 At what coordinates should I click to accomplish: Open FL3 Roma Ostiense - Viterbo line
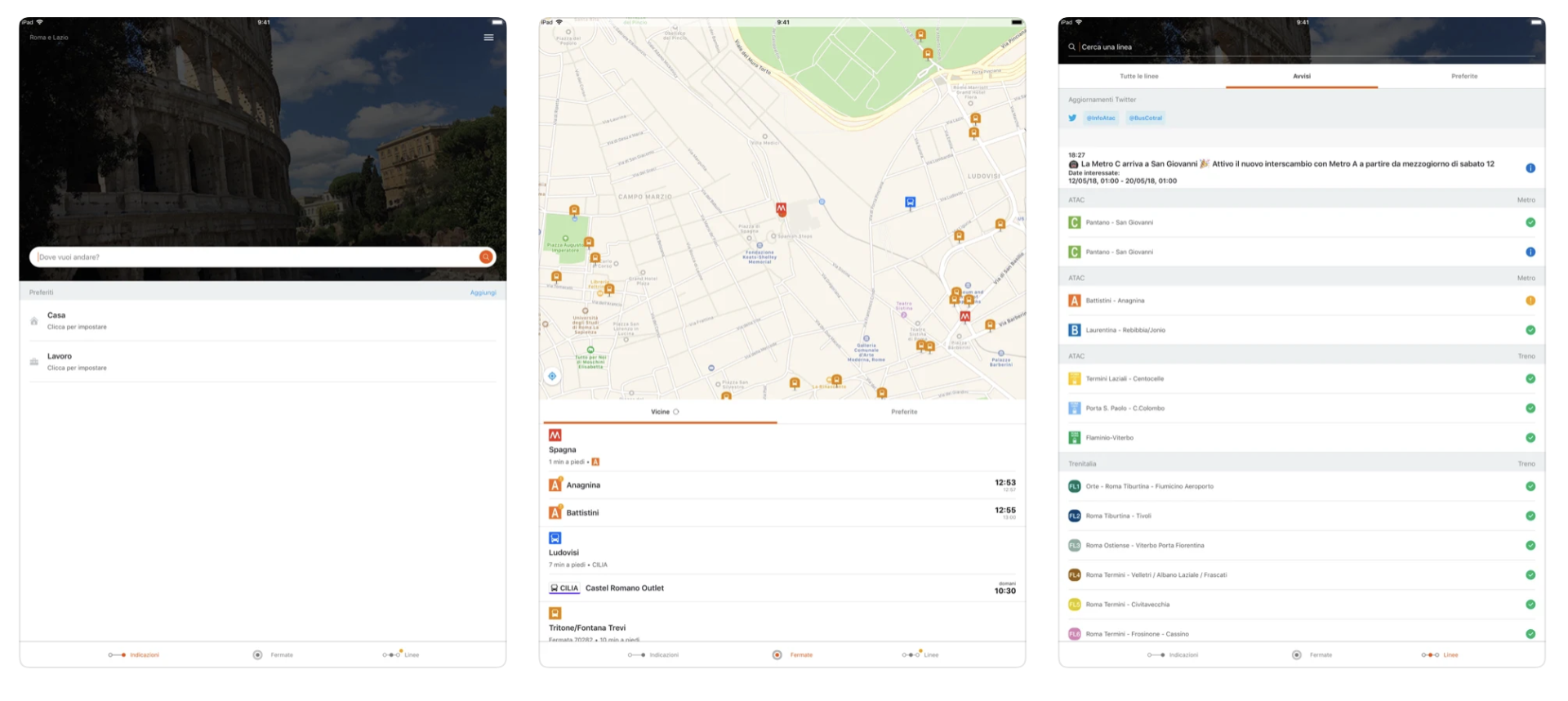1302,546
